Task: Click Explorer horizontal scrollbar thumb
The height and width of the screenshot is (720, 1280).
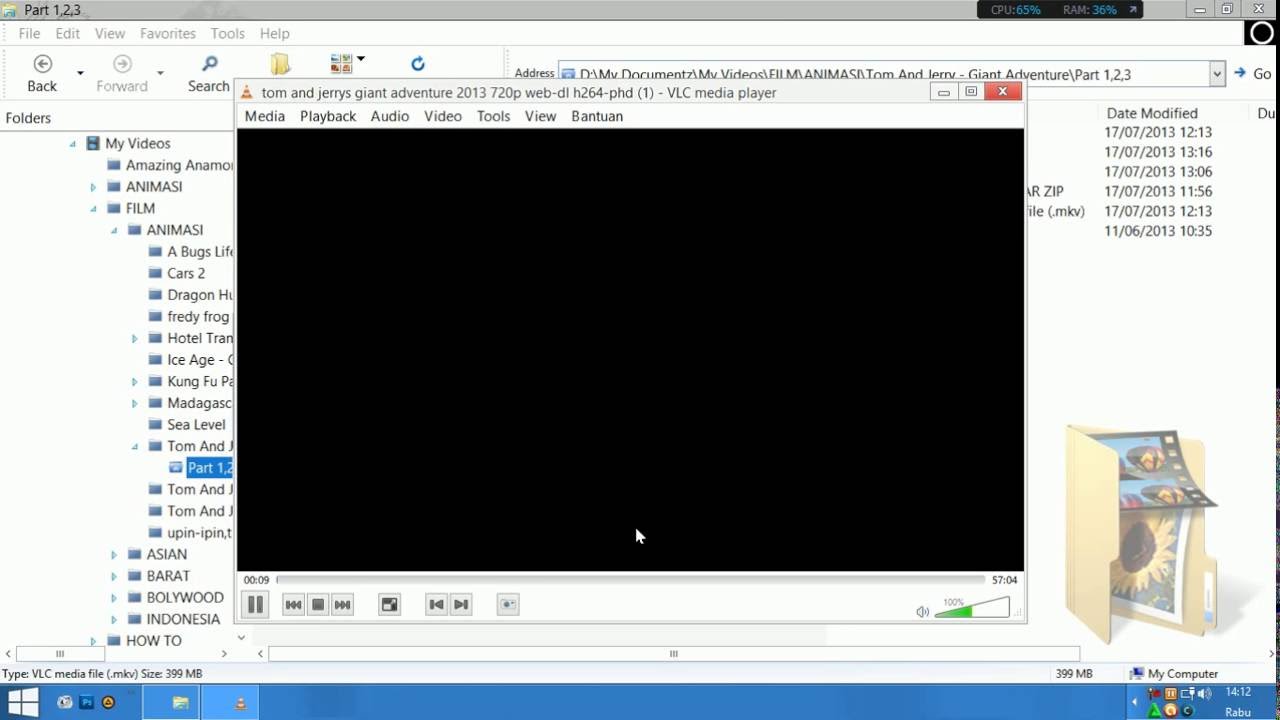Action: (x=673, y=654)
